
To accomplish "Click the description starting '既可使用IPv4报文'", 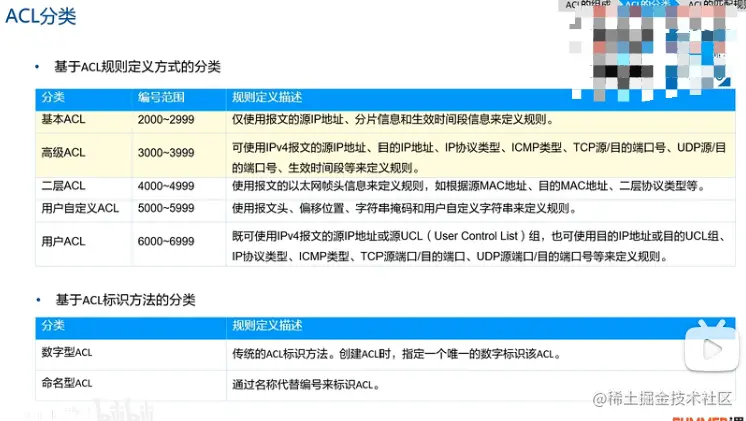I will click(479, 246).
